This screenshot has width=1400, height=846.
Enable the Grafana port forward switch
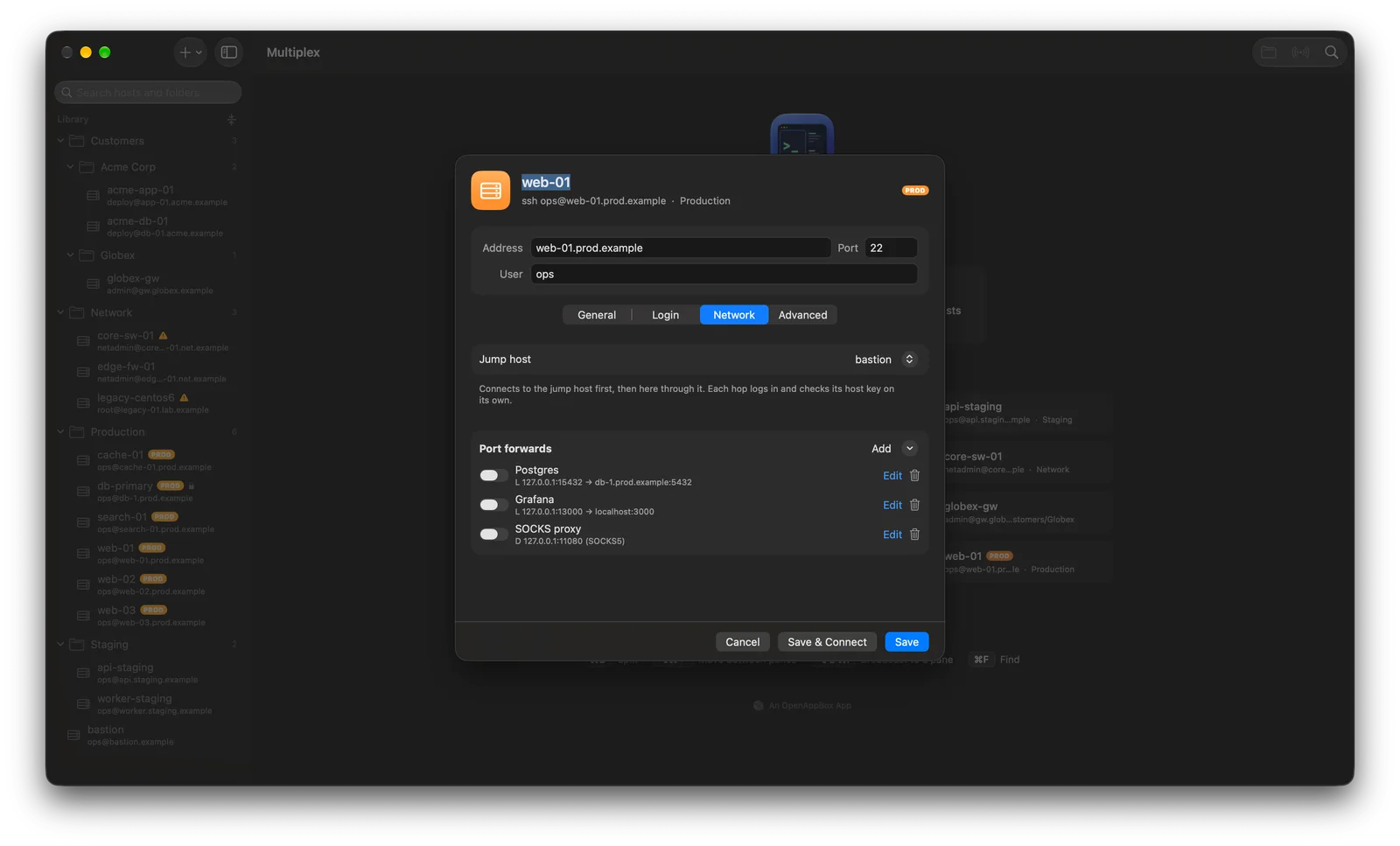coord(493,505)
